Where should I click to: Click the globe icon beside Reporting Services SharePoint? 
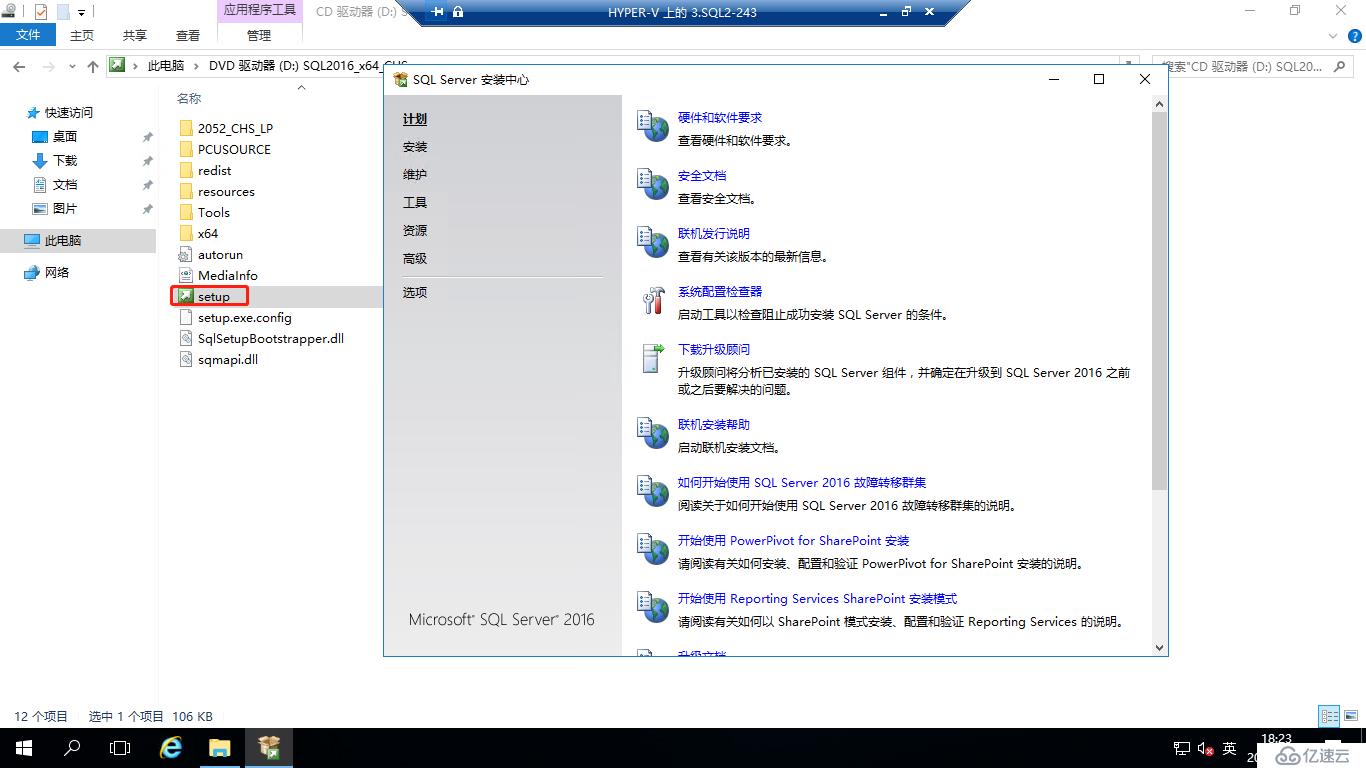(x=653, y=608)
